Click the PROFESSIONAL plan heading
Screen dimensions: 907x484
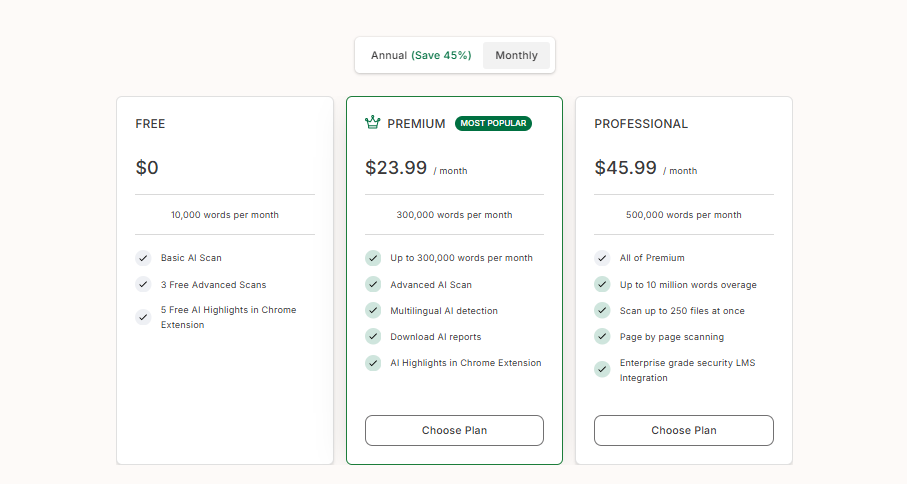point(641,124)
